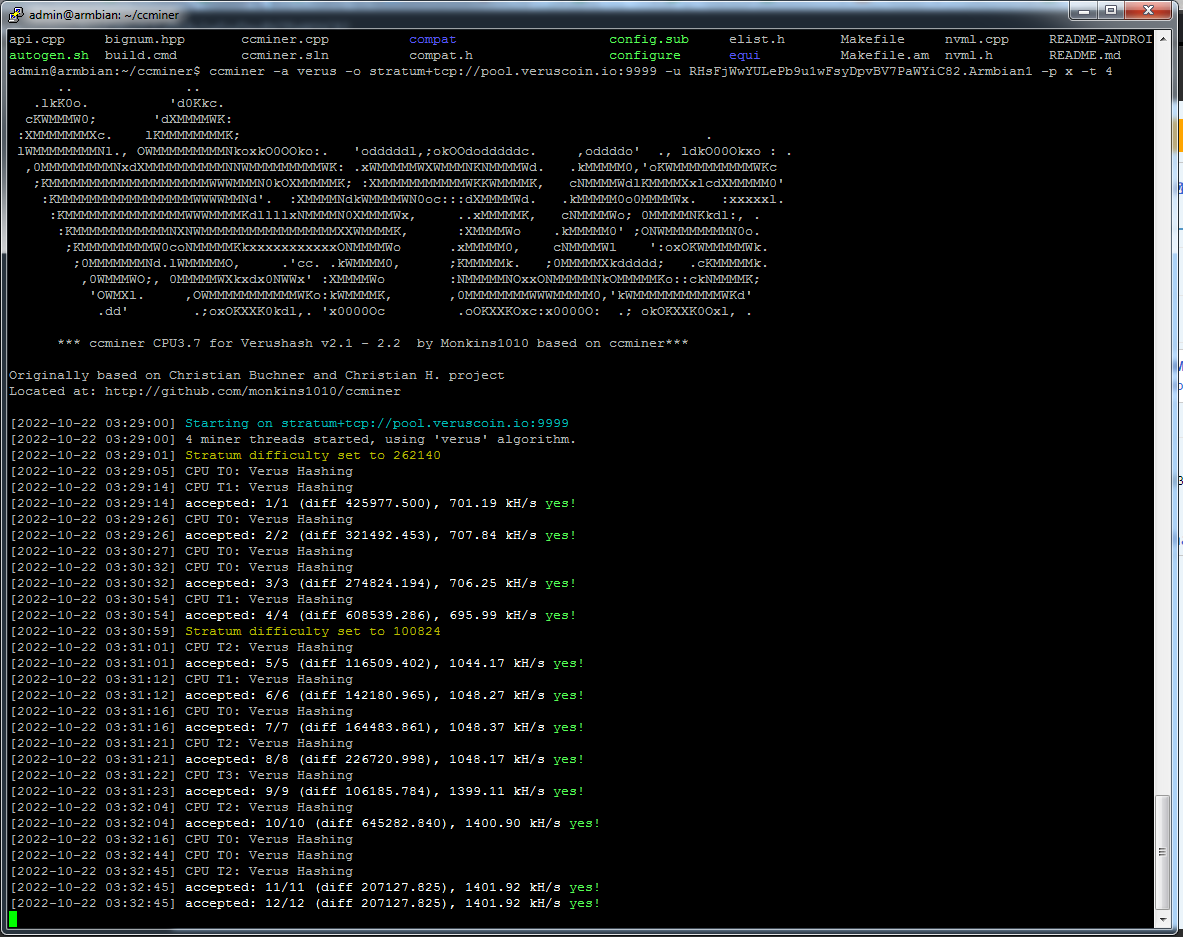Click the file name 'nvml.cpp'
The width and height of the screenshot is (1183, 937).
[976, 39]
